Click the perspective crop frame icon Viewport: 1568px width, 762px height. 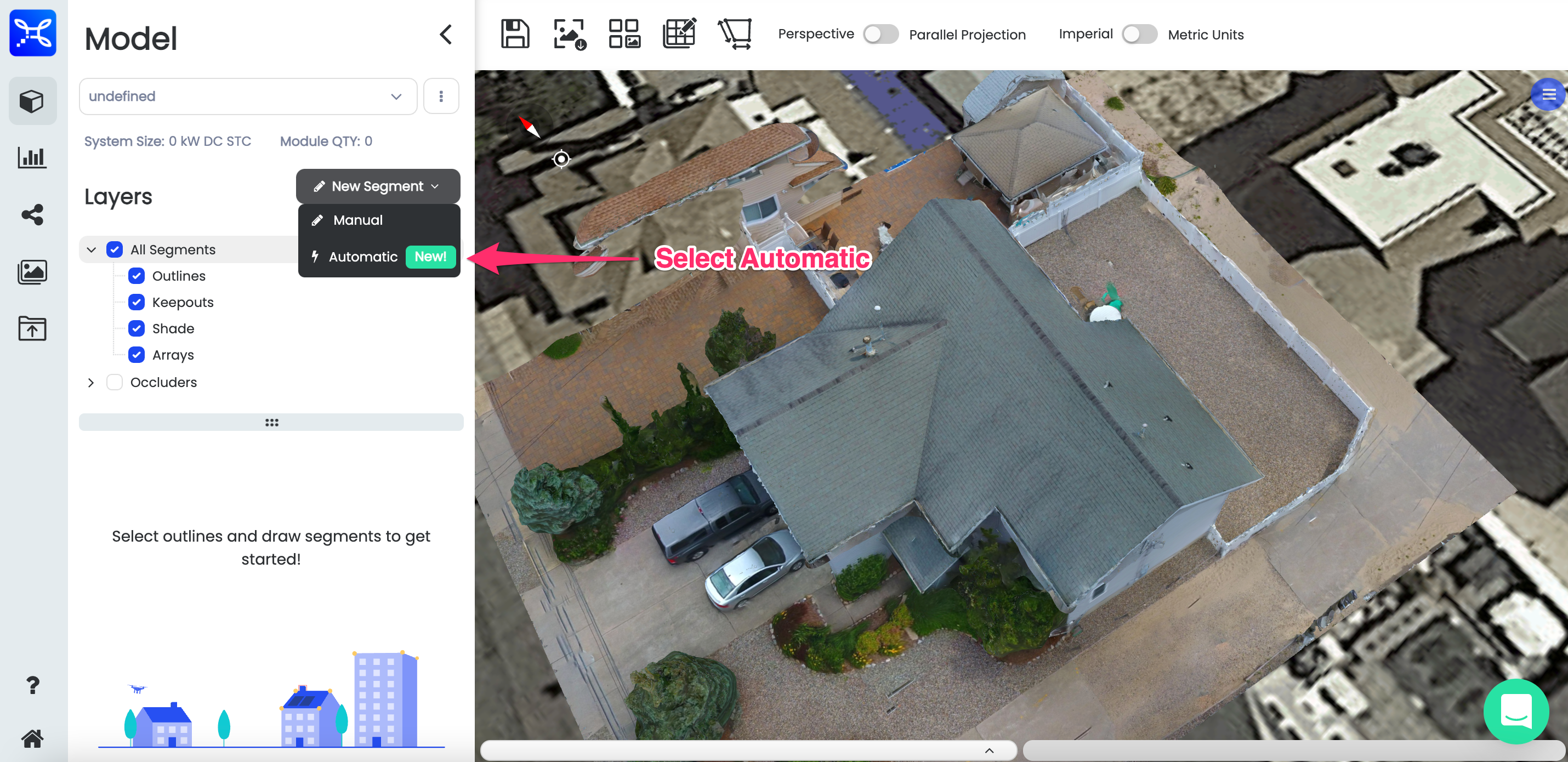click(x=735, y=33)
